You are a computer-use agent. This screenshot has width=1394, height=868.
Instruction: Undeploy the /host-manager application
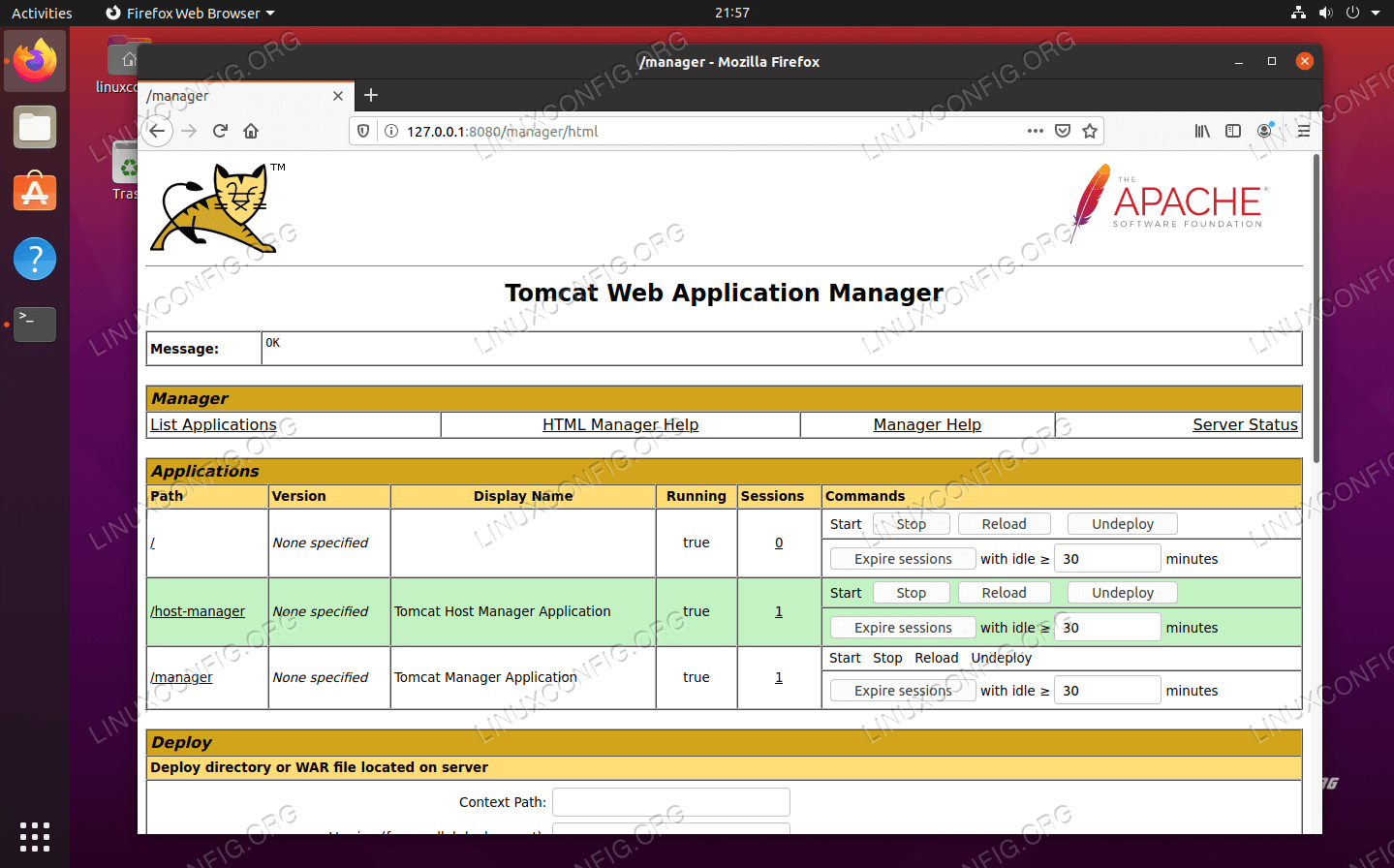click(1123, 593)
